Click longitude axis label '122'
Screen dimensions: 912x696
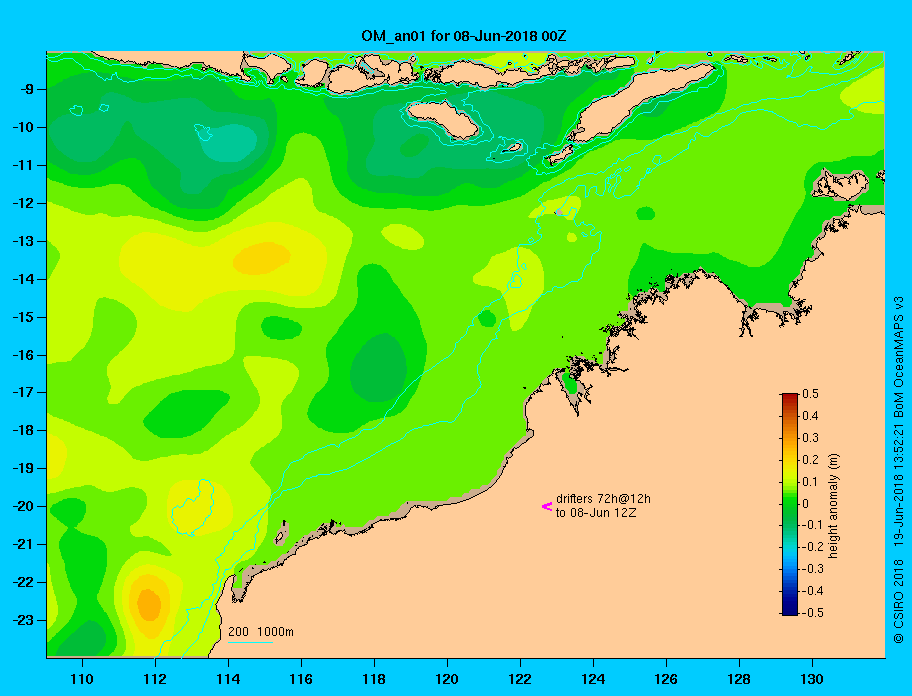click(520, 679)
